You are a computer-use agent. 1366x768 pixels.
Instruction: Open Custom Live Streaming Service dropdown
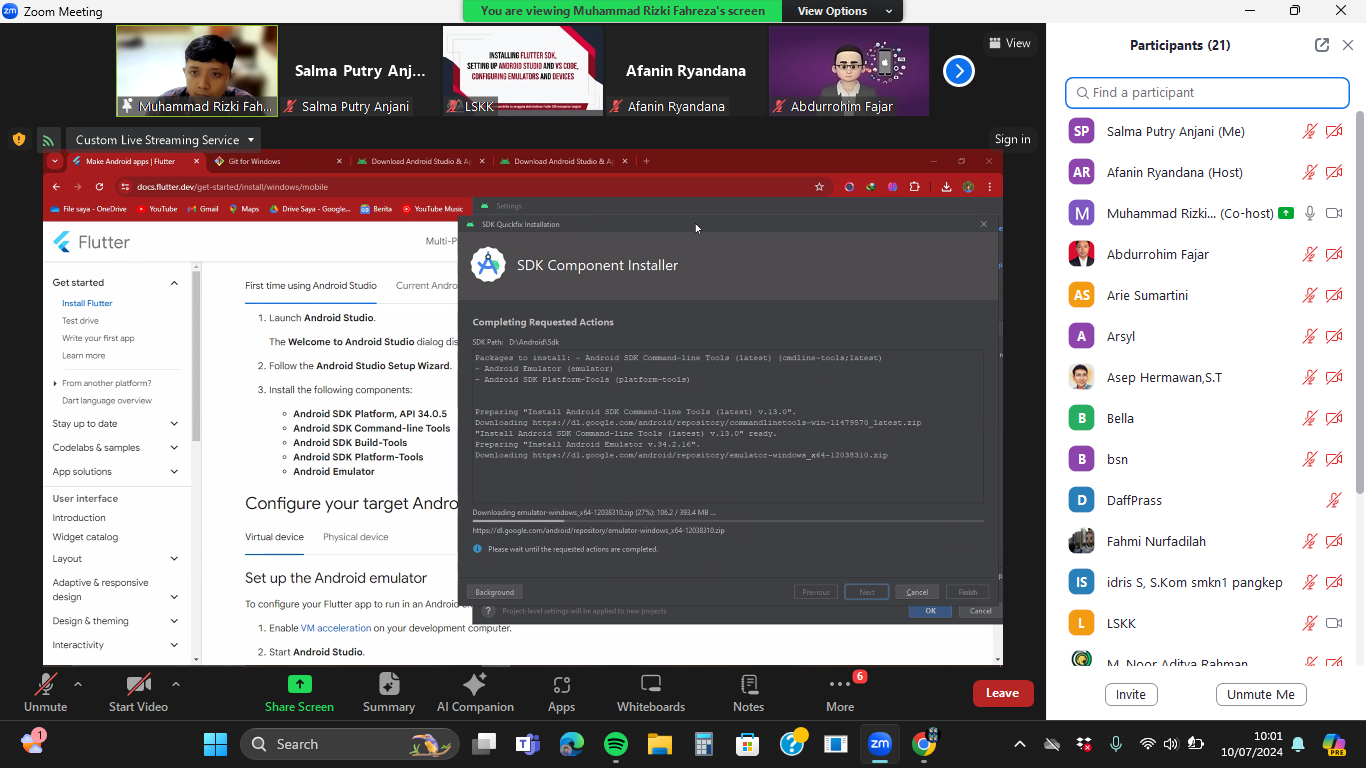point(165,140)
